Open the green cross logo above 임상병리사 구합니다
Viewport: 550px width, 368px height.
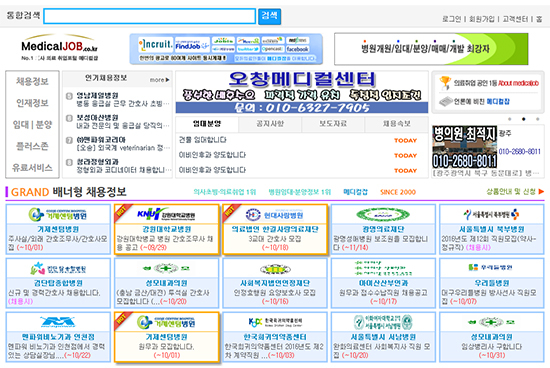pos(491,322)
